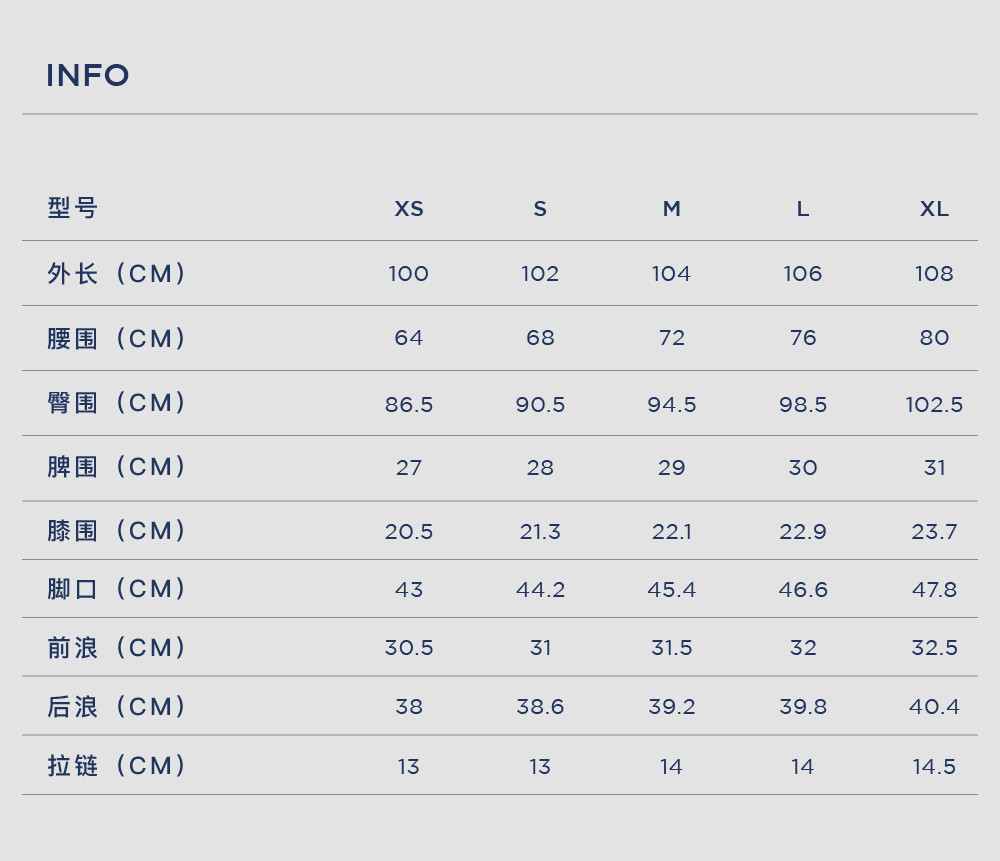Click the 102.5 hip value for XL
This screenshot has height=861, width=1000.
pos(934,404)
